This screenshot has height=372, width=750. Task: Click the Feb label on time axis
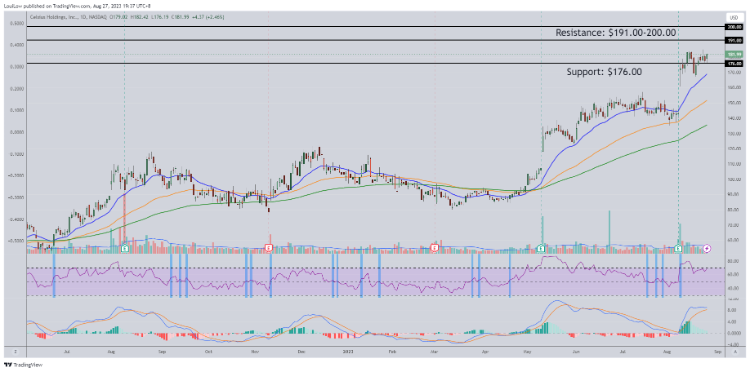(393, 351)
